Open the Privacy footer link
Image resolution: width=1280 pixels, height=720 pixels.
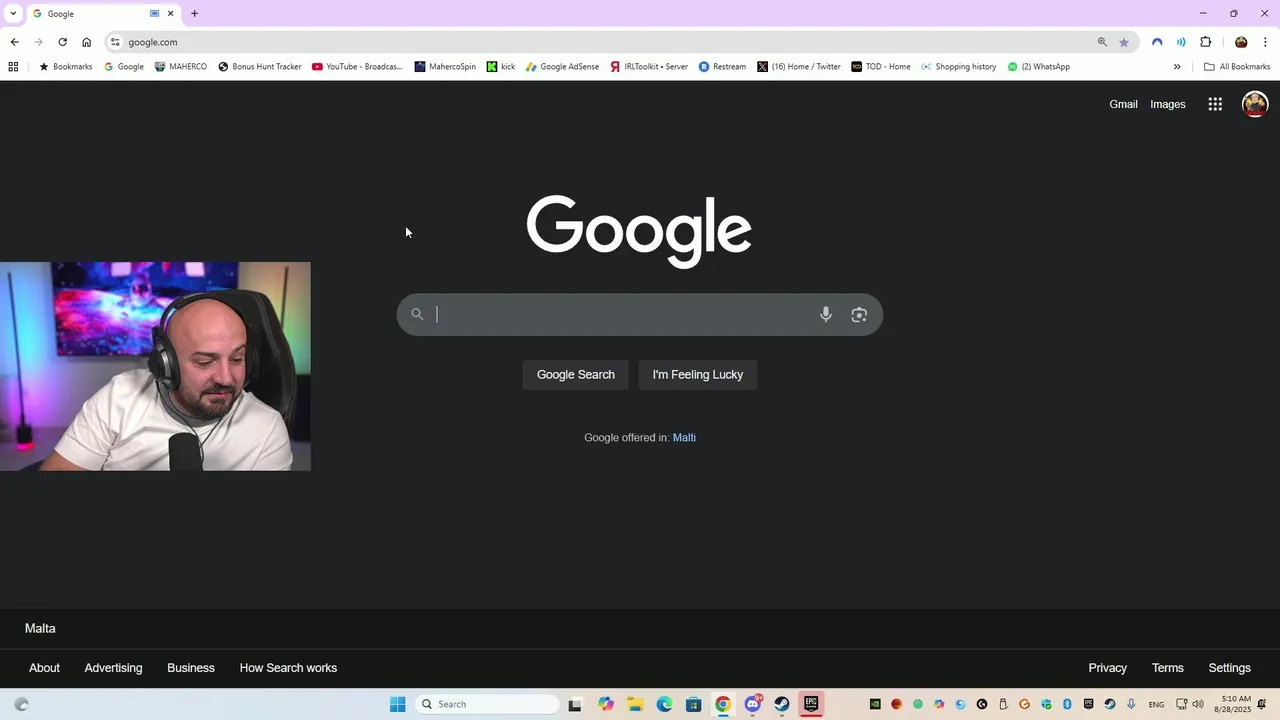tap(1107, 668)
